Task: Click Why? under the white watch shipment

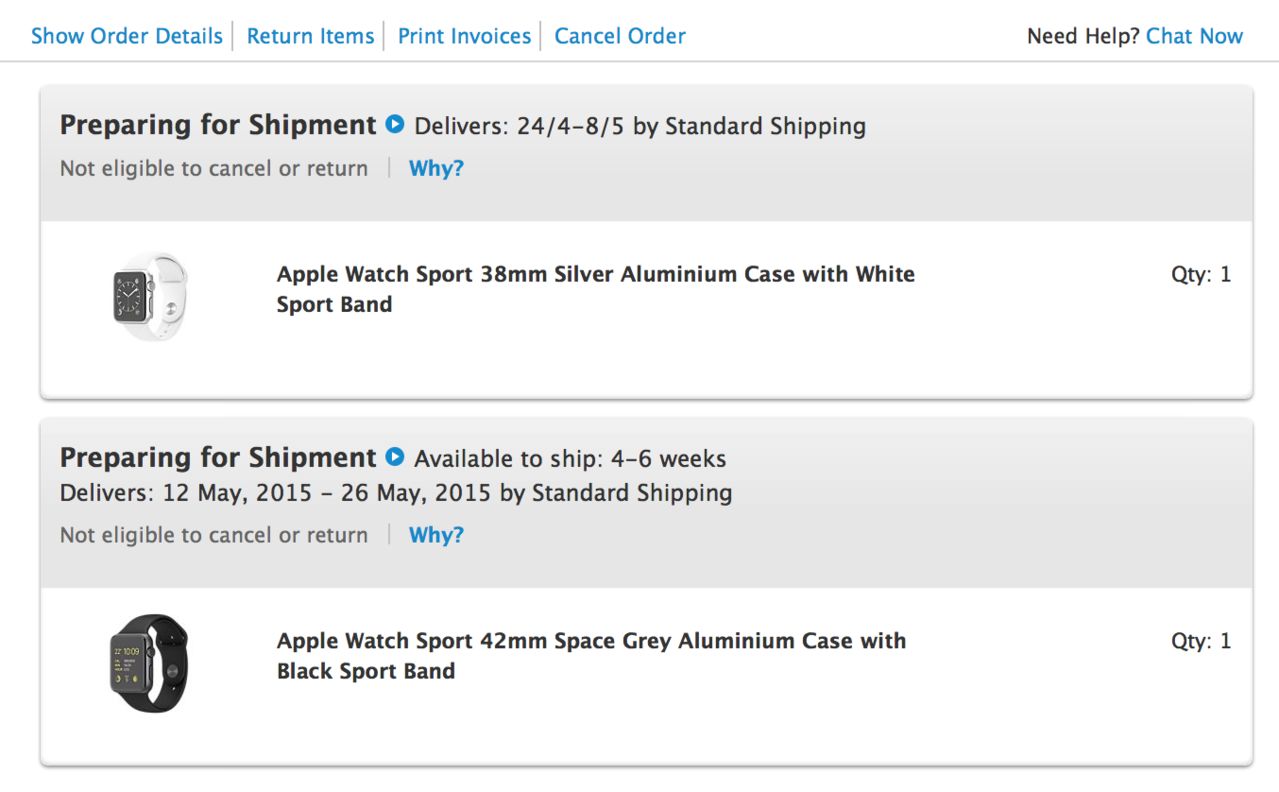Action: [436, 168]
